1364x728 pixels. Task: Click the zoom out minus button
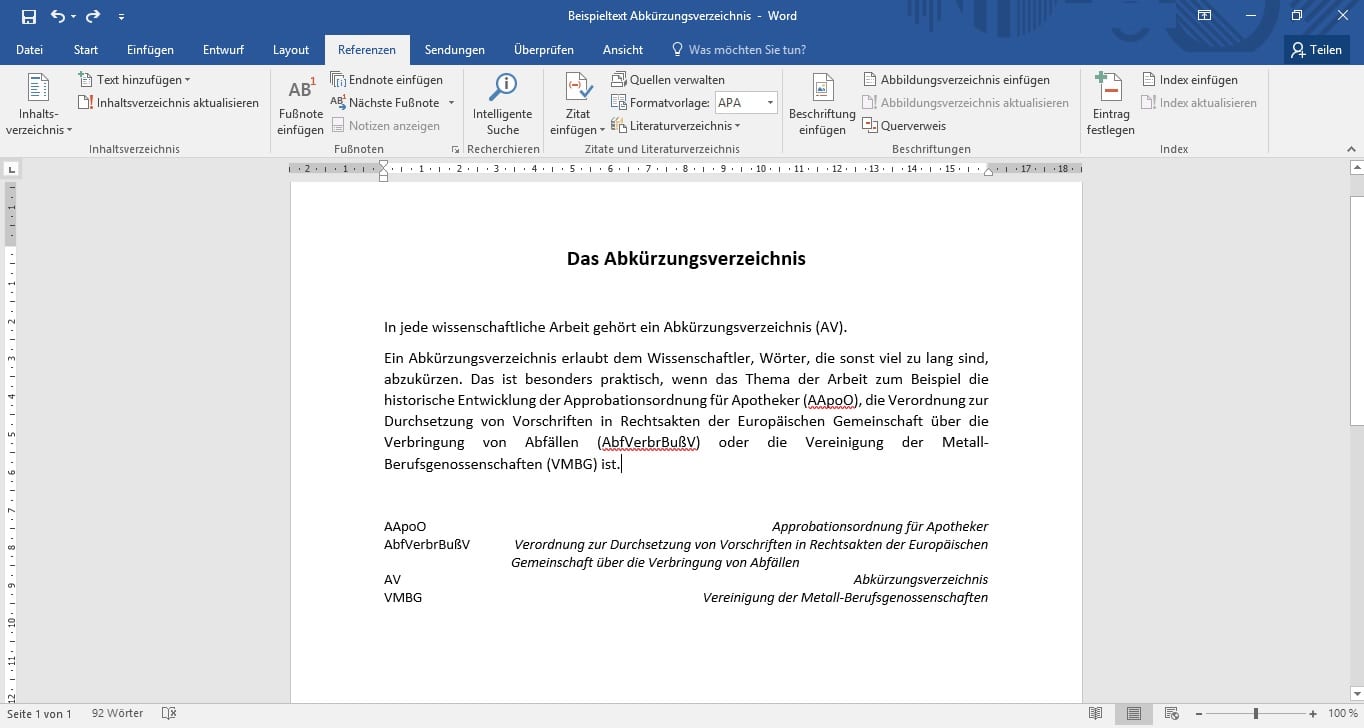(1197, 714)
